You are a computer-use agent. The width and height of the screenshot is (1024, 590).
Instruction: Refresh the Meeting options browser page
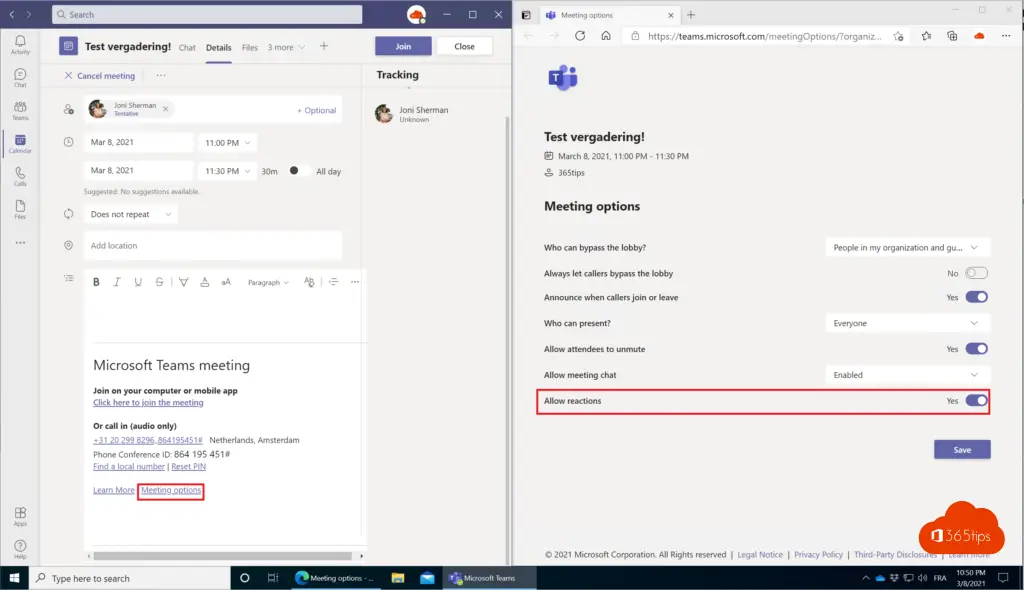pyautogui.click(x=580, y=36)
